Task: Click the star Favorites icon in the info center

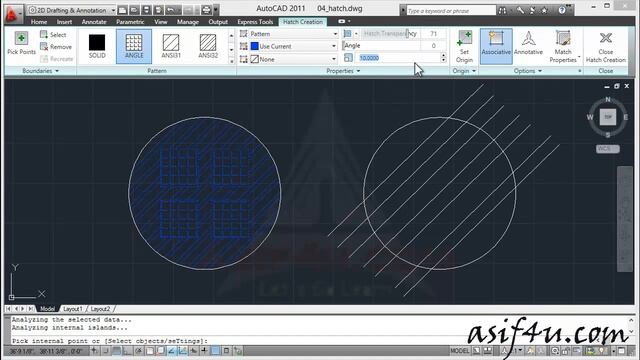Action: coord(544,11)
